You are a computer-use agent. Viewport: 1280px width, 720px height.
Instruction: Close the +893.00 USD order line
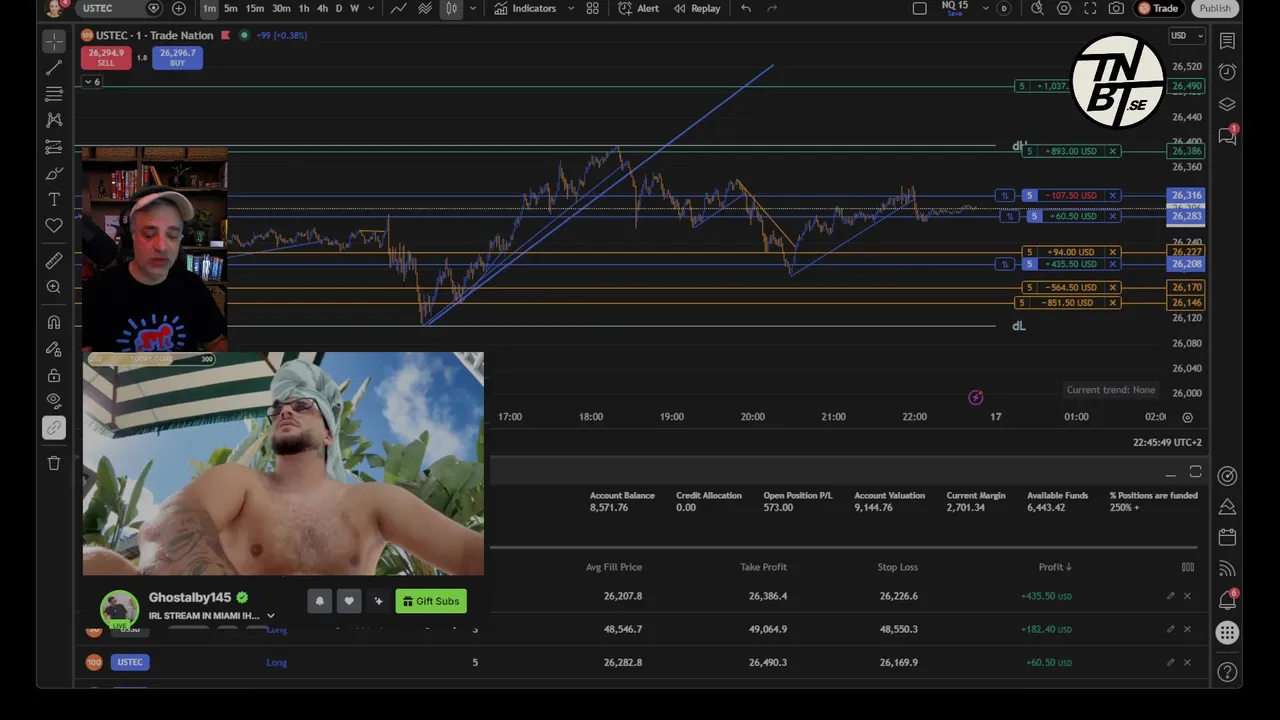click(1113, 151)
